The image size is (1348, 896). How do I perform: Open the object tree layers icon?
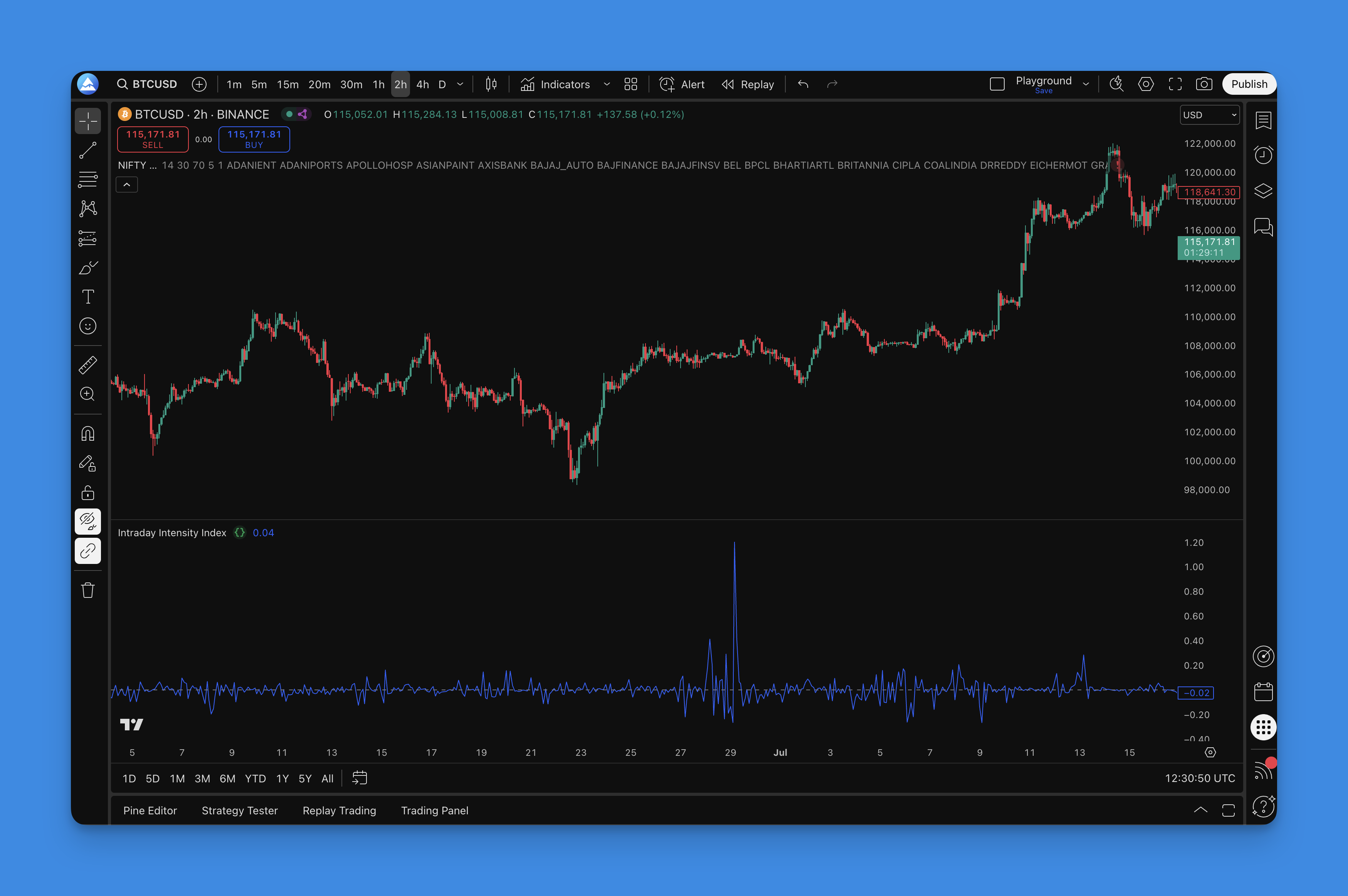click(x=1263, y=191)
